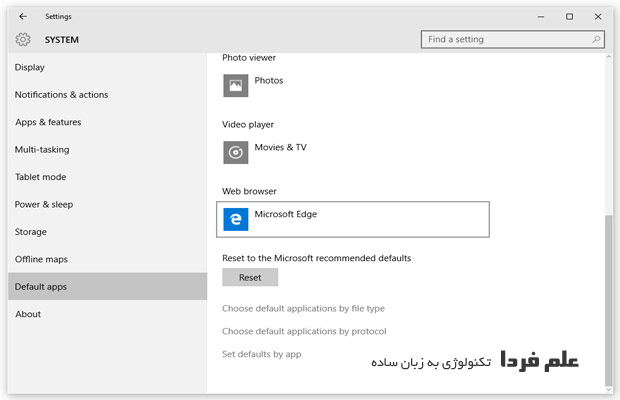The height and width of the screenshot is (400, 620).
Task: Click the back arrow in title bar
Action: point(23,16)
